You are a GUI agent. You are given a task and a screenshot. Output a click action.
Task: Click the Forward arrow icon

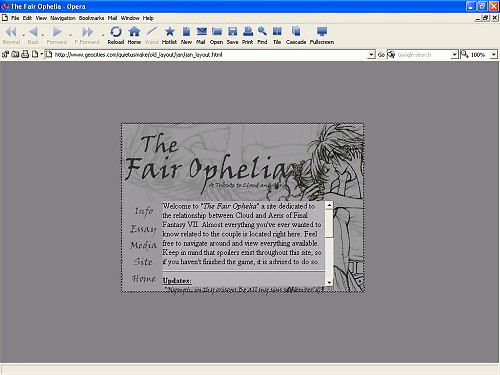click(x=57, y=32)
